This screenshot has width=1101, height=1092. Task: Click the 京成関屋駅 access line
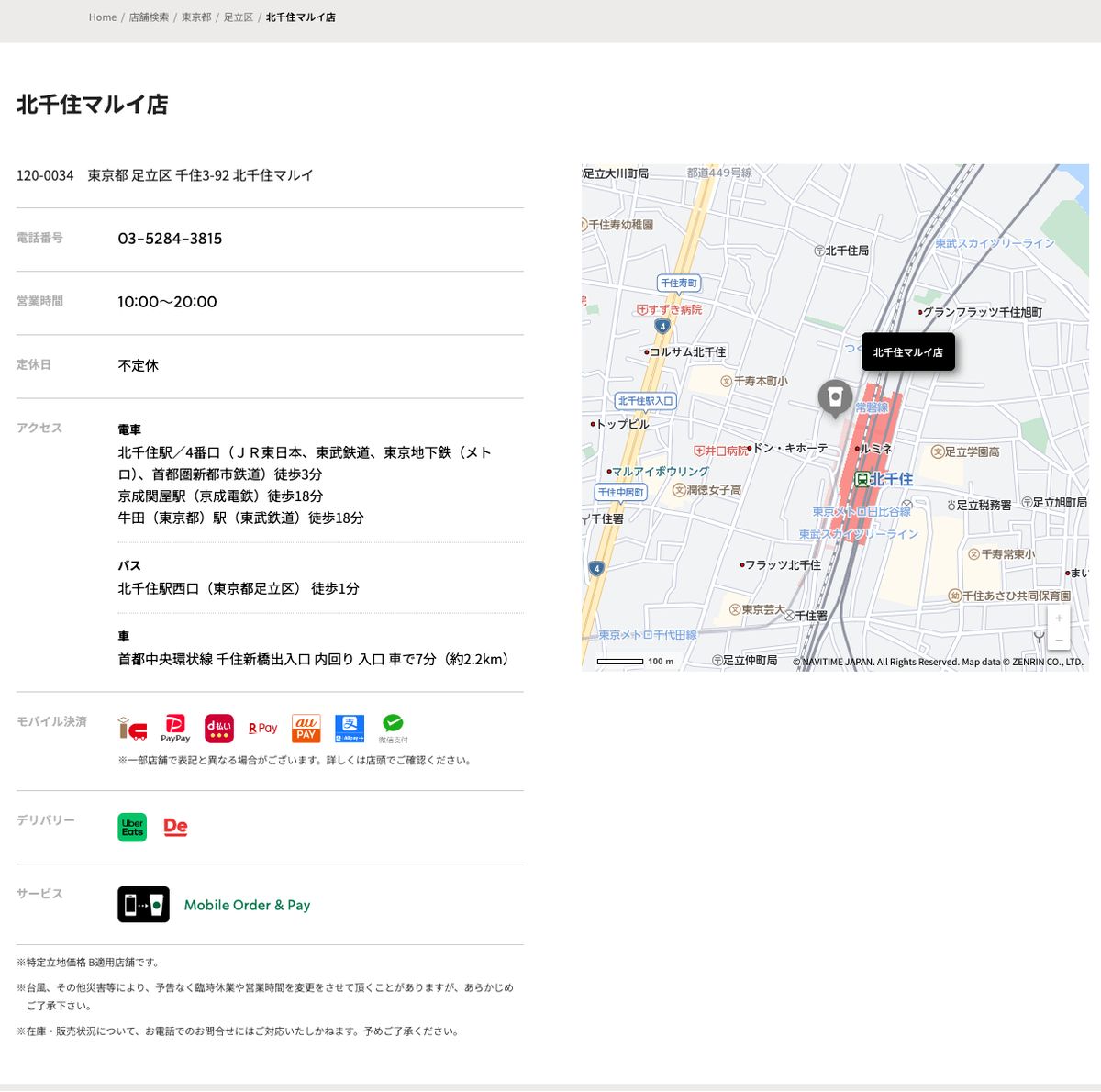(x=220, y=496)
